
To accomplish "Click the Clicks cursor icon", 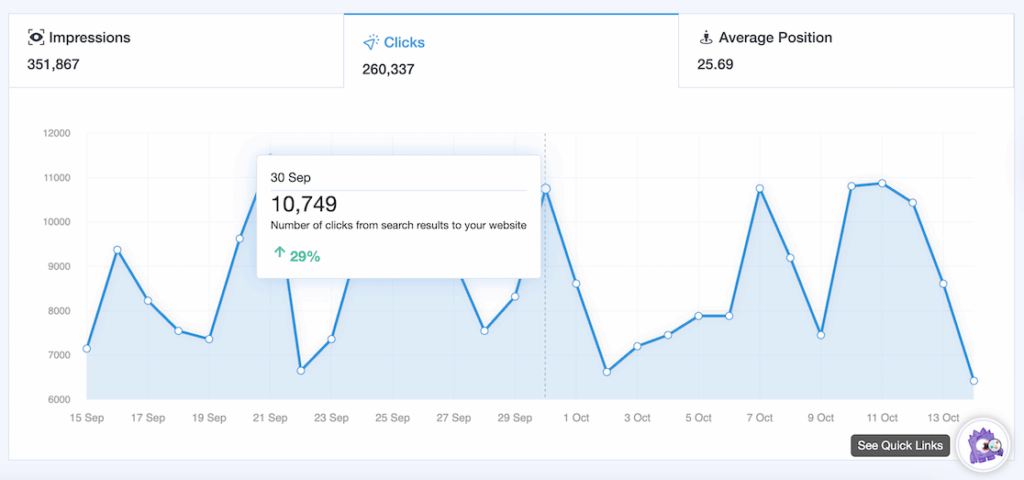I will pos(371,43).
